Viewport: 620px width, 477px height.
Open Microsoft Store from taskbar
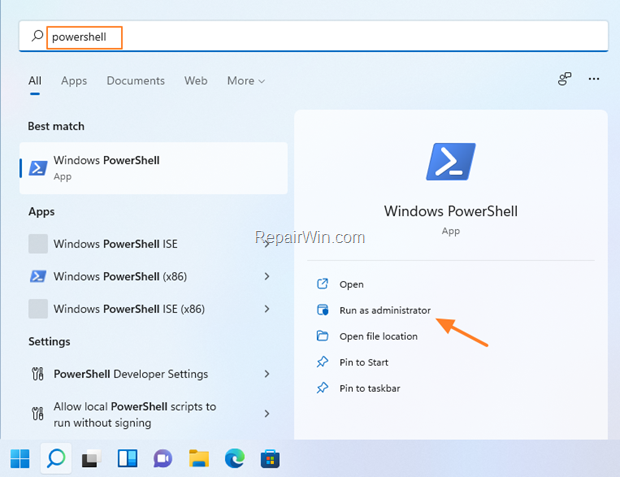click(x=270, y=459)
